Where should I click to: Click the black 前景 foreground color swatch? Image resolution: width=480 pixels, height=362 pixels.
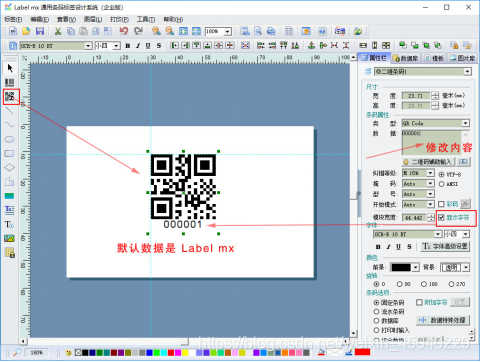click(x=401, y=267)
